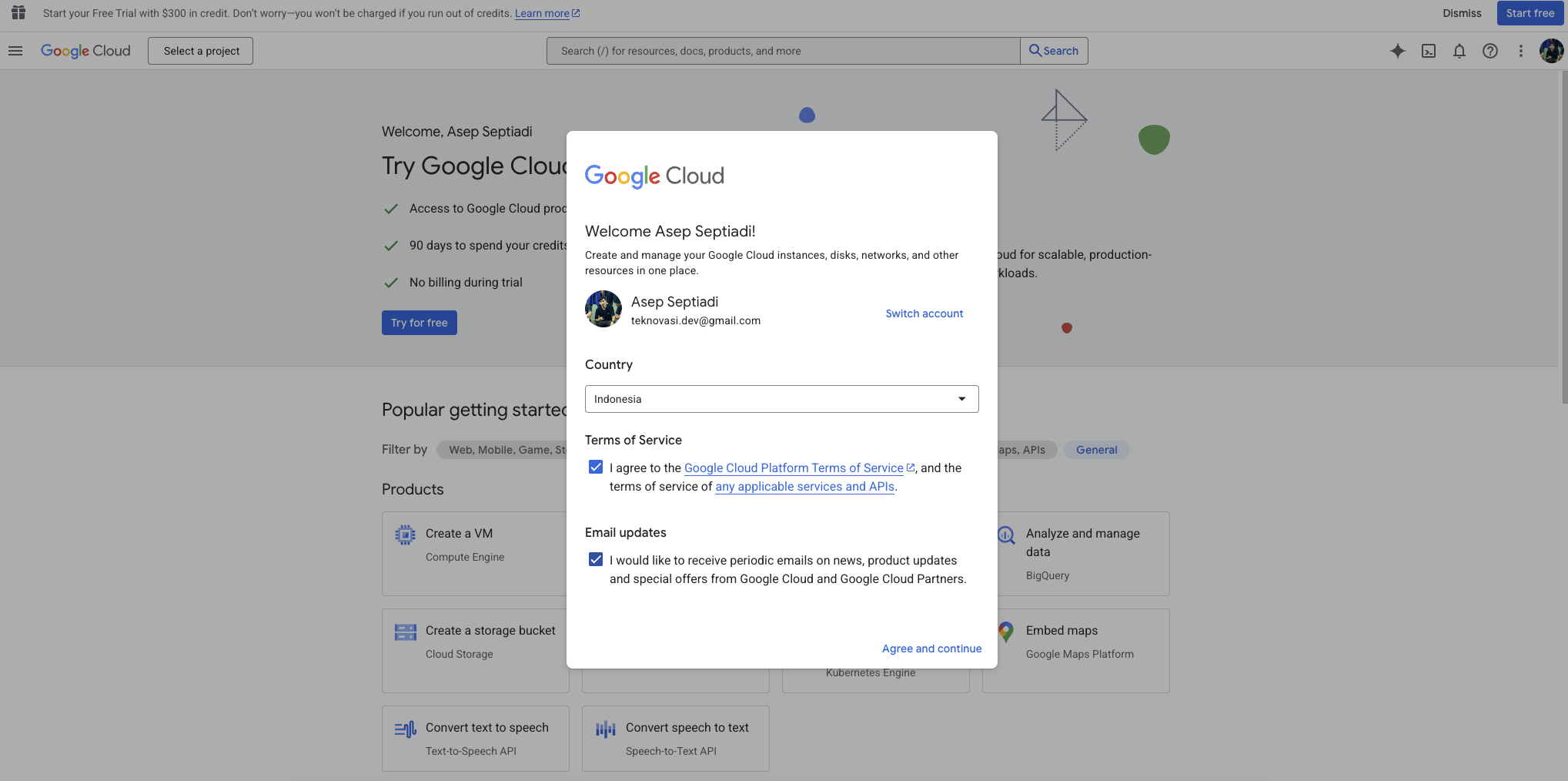1568x781 pixels.
Task: Click the Try for free button
Action: pos(419,323)
